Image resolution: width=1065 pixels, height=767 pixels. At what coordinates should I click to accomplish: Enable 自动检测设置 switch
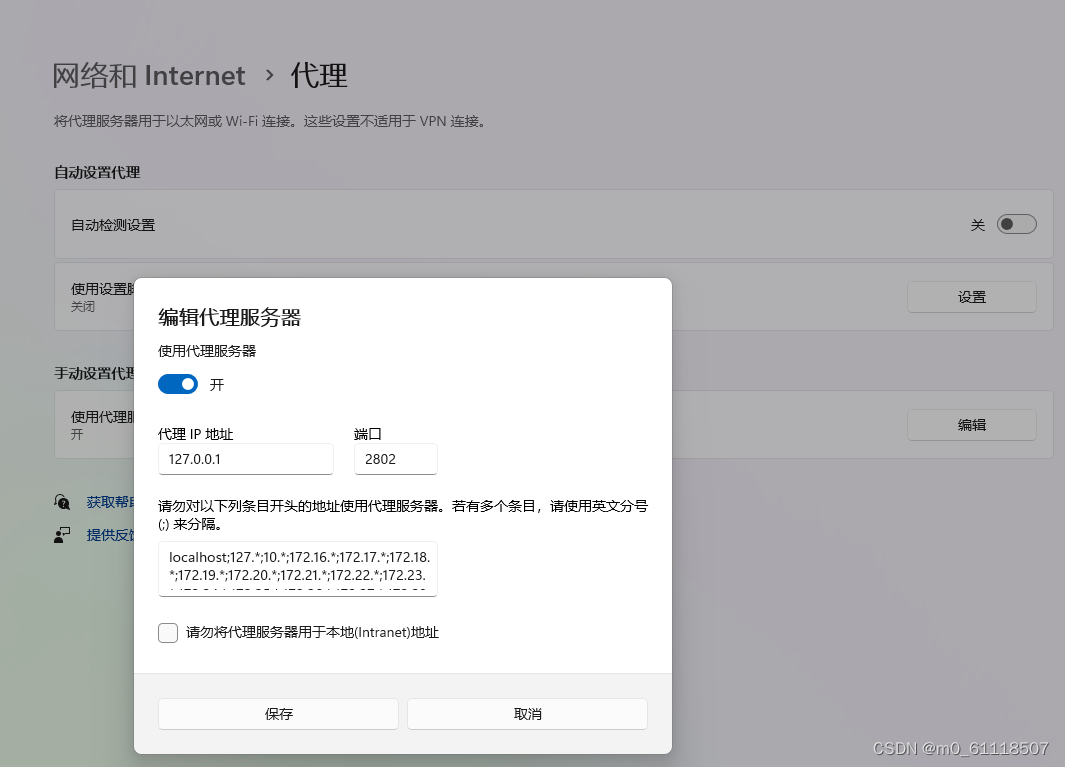pos(1017,224)
